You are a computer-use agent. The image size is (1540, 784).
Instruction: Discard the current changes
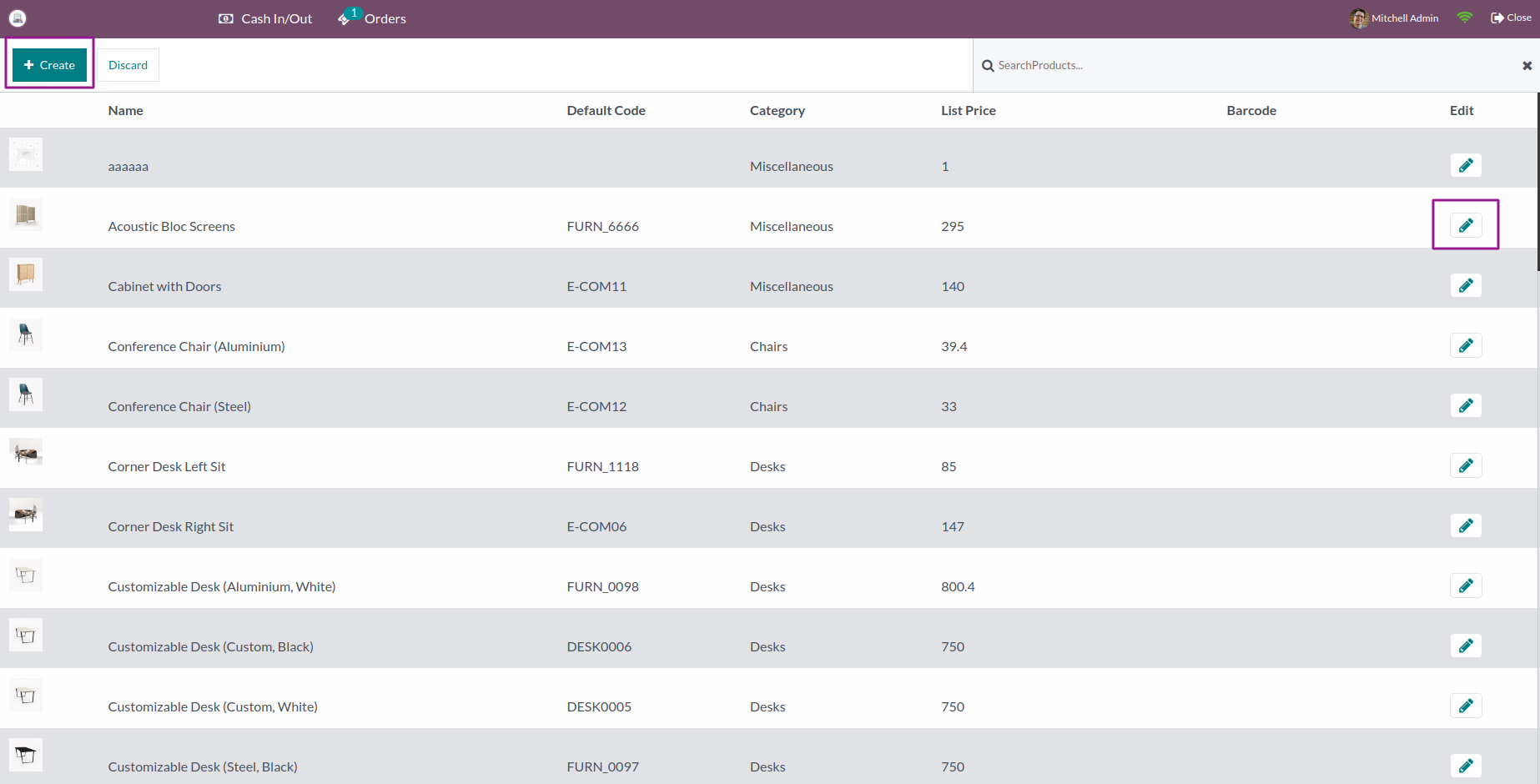pyautogui.click(x=128, y=64)
